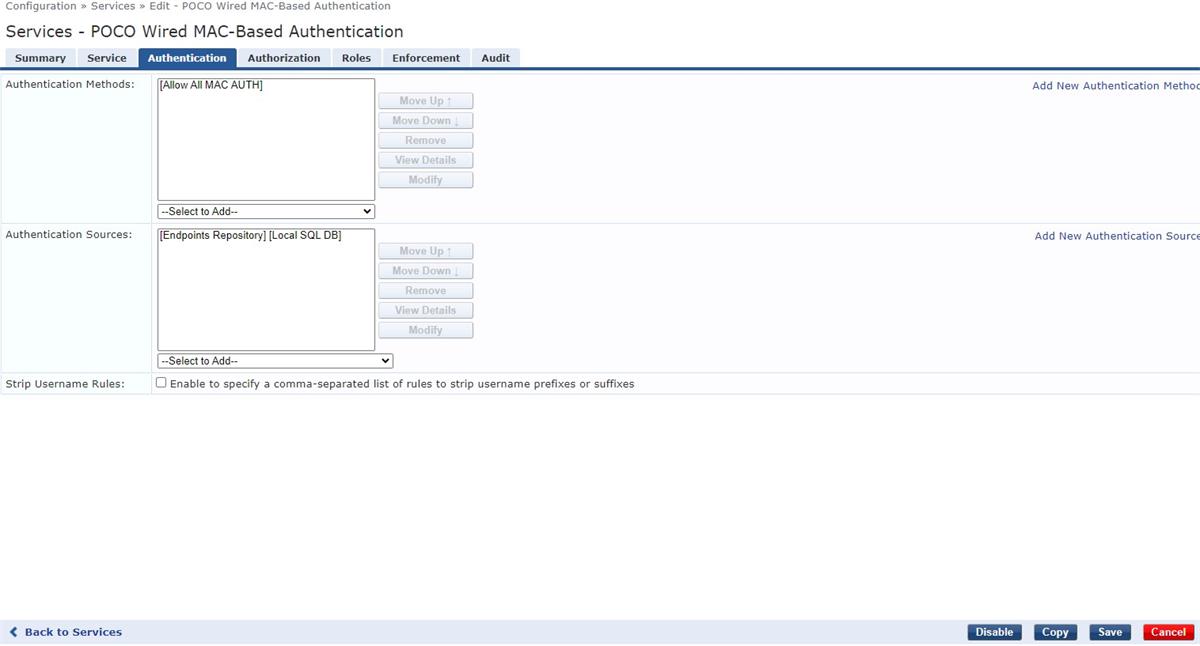This screenshot has width=1200, height=646.
Task: Click Move Up in Authentication Sources
Action: pos(426,251)
